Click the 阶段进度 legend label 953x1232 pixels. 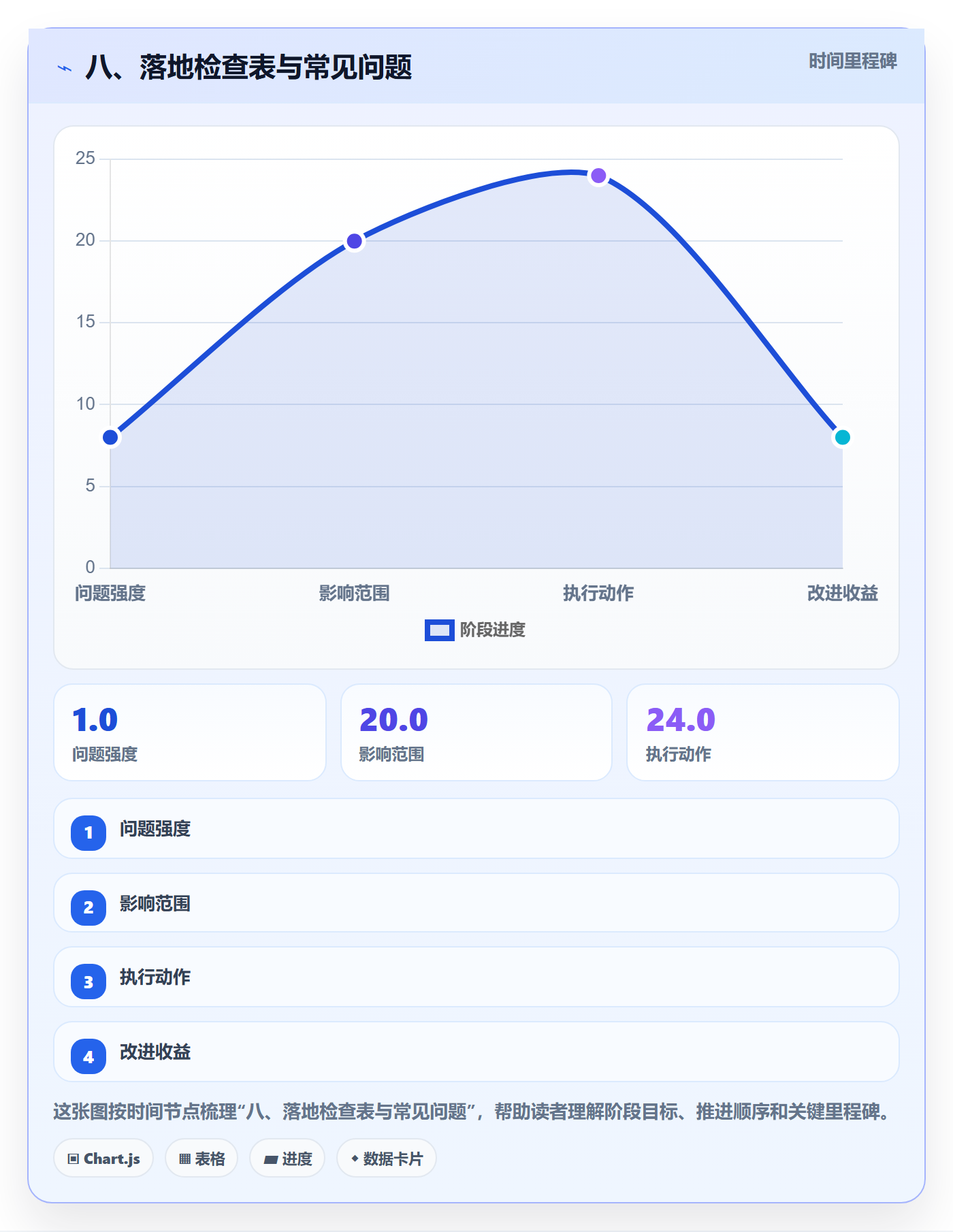click(x=493, y=630)
